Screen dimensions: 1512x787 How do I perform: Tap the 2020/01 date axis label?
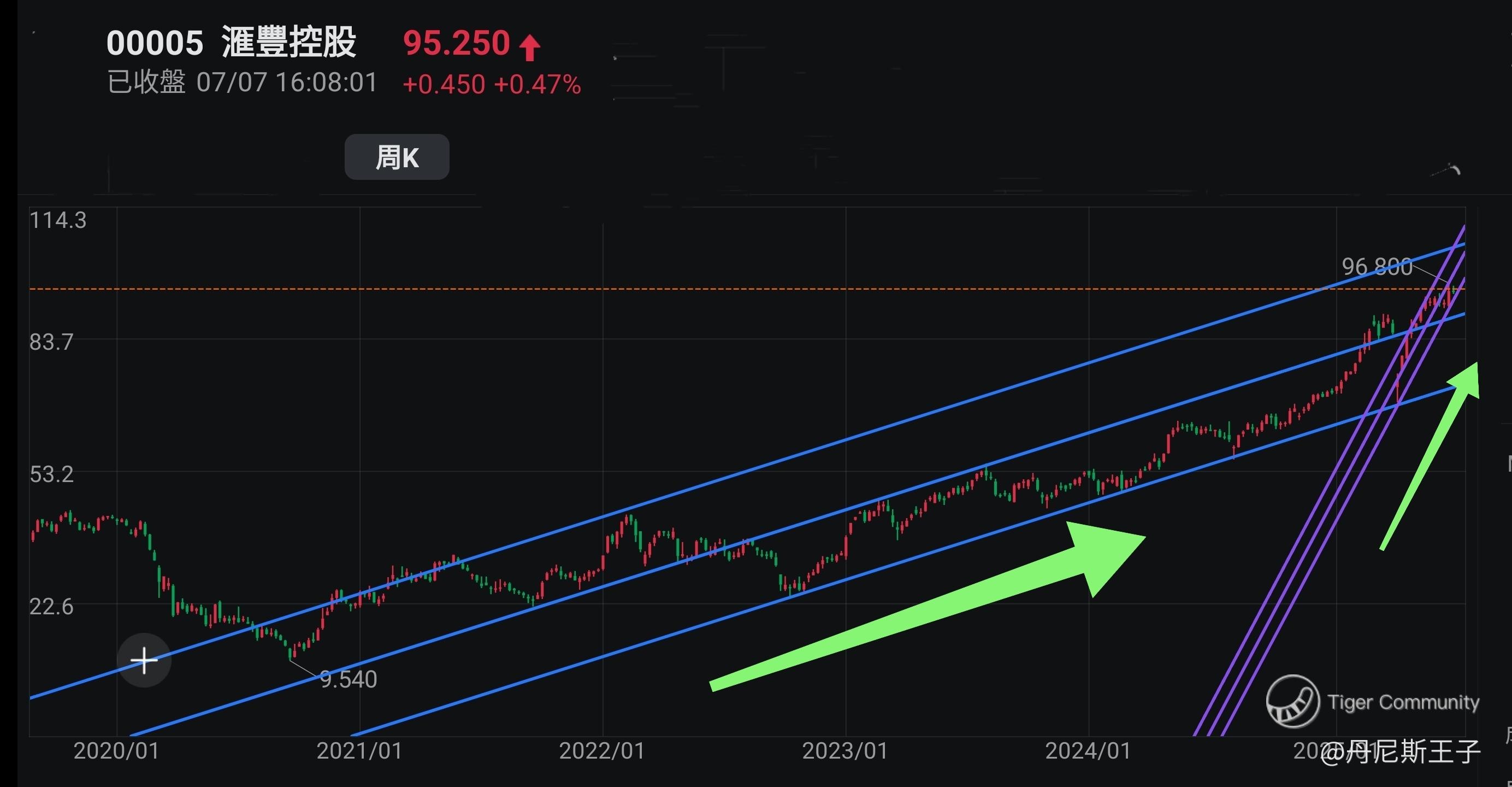point(116,751)
